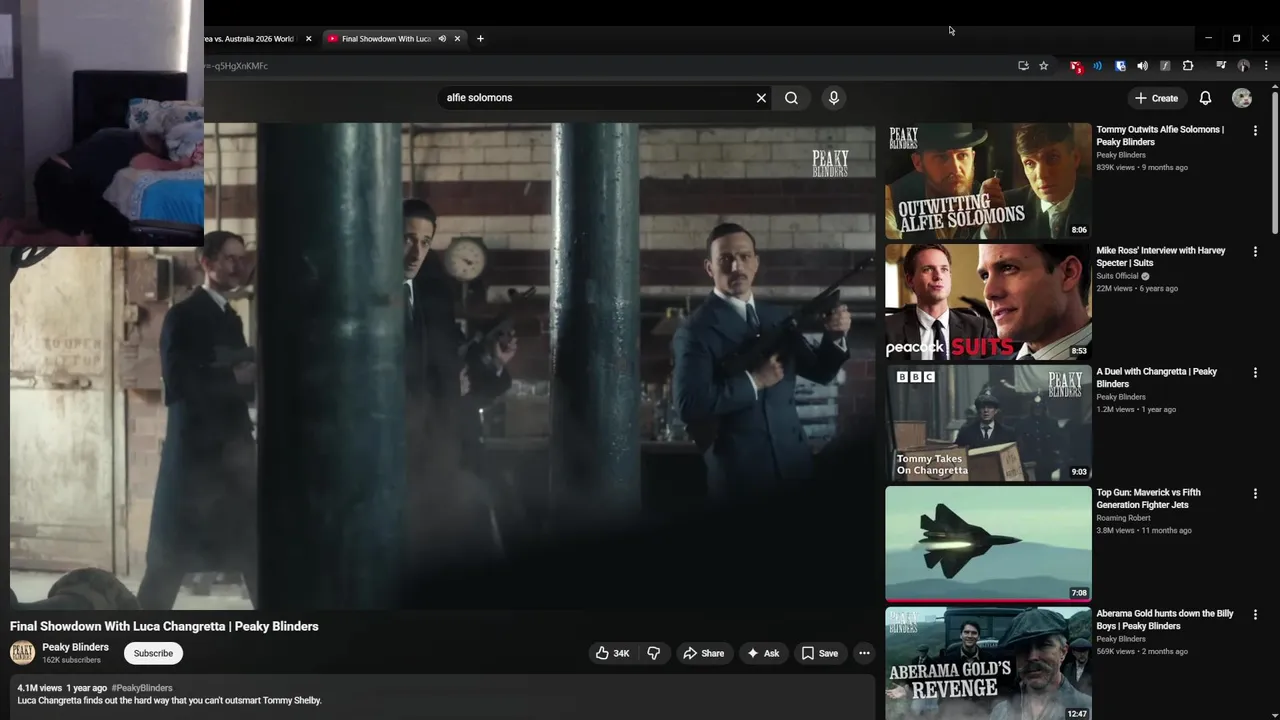The image size is (1280, 720).
Task: Share the video
Action: click(703, 653)
